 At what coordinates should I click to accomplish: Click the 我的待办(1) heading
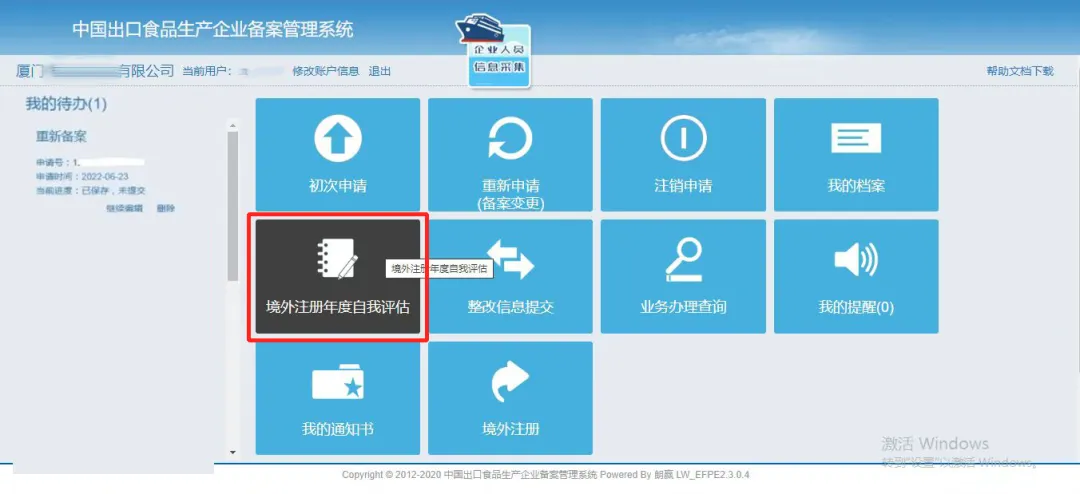pos(66,104)
